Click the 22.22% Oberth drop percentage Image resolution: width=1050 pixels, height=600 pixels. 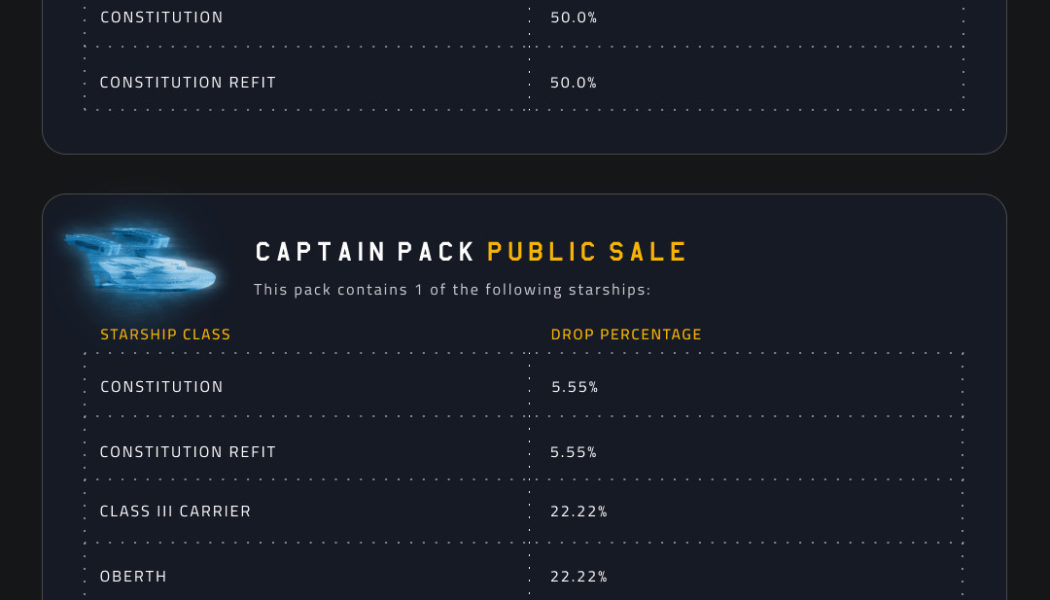(x=579, y=576)
